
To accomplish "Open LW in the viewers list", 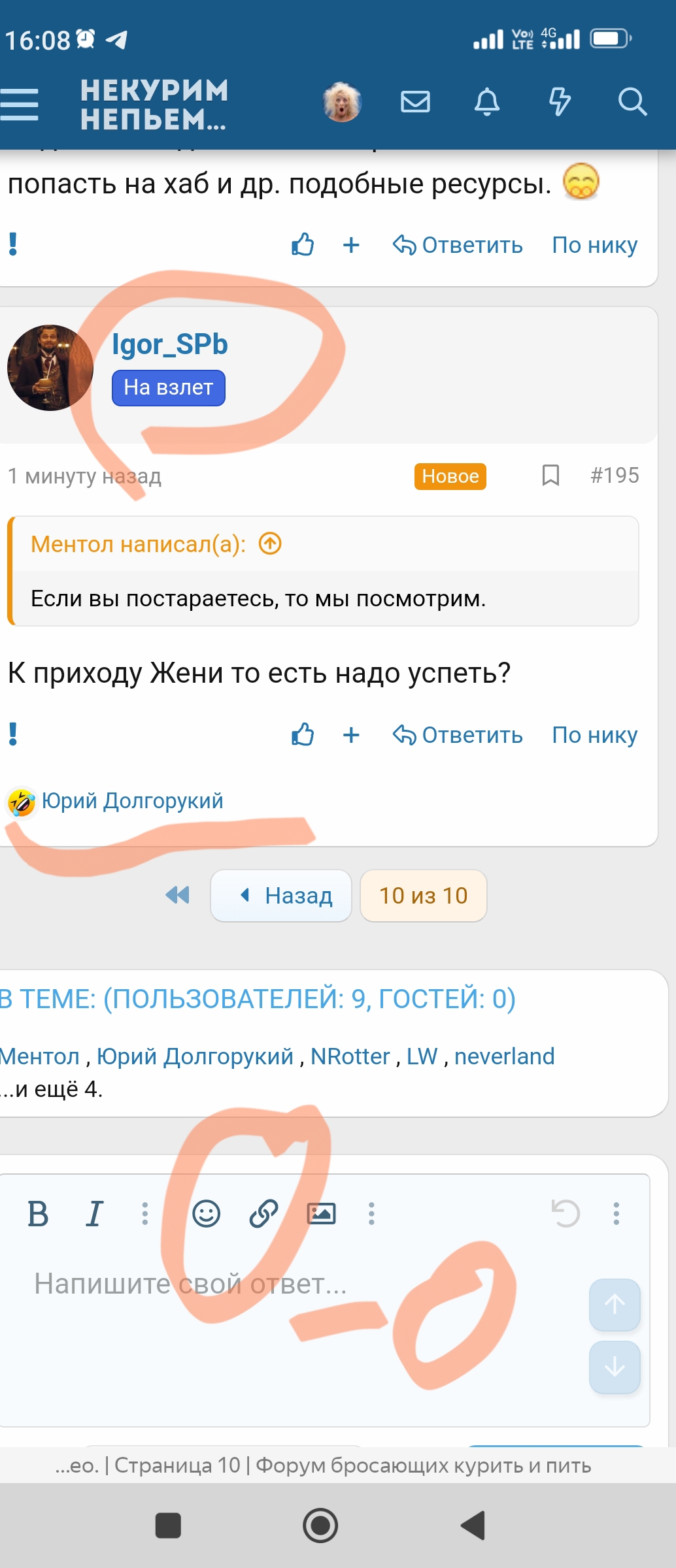I will point(422,1056).
